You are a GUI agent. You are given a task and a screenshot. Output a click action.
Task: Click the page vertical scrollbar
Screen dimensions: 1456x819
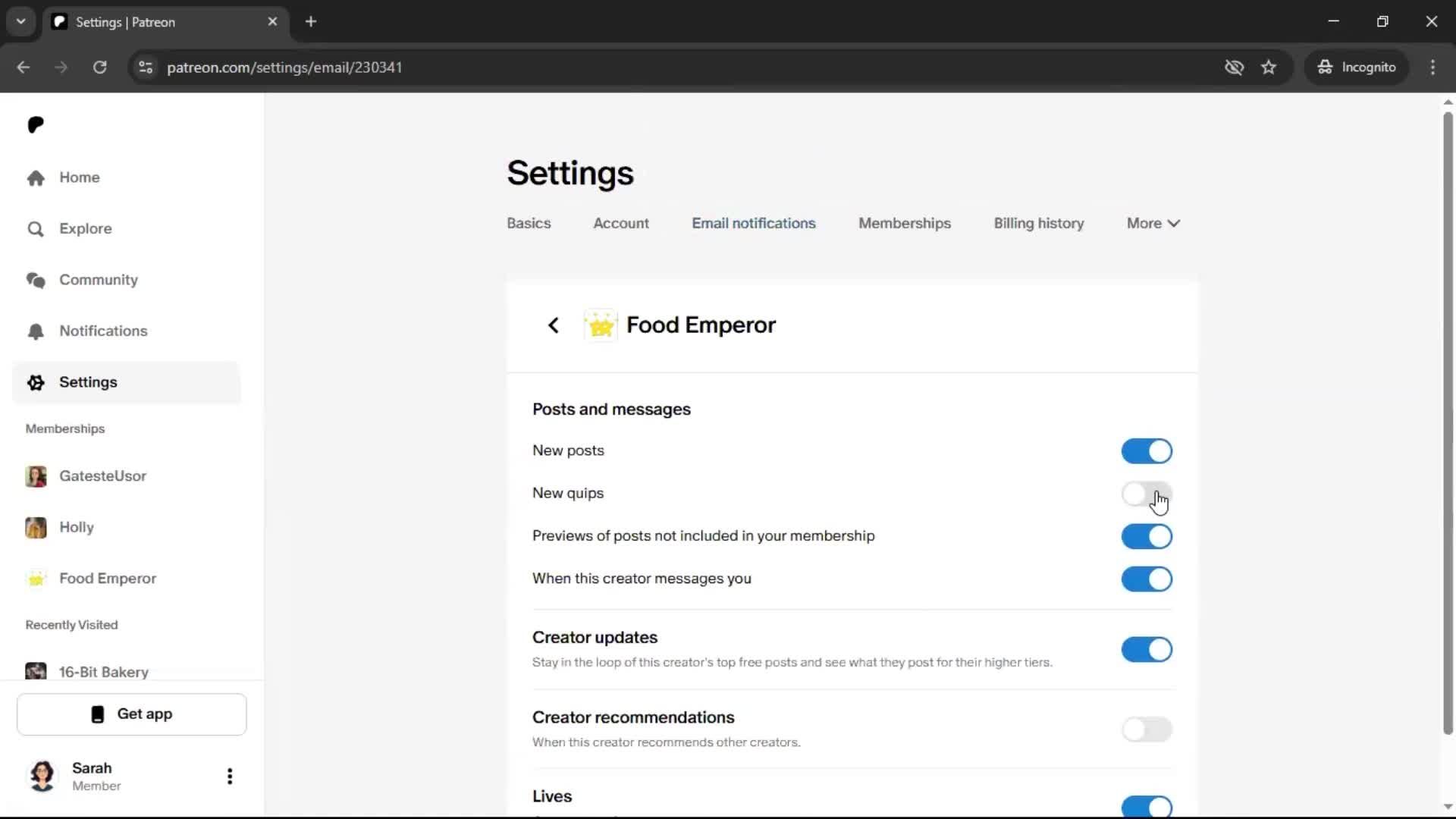pos(1448,425)
